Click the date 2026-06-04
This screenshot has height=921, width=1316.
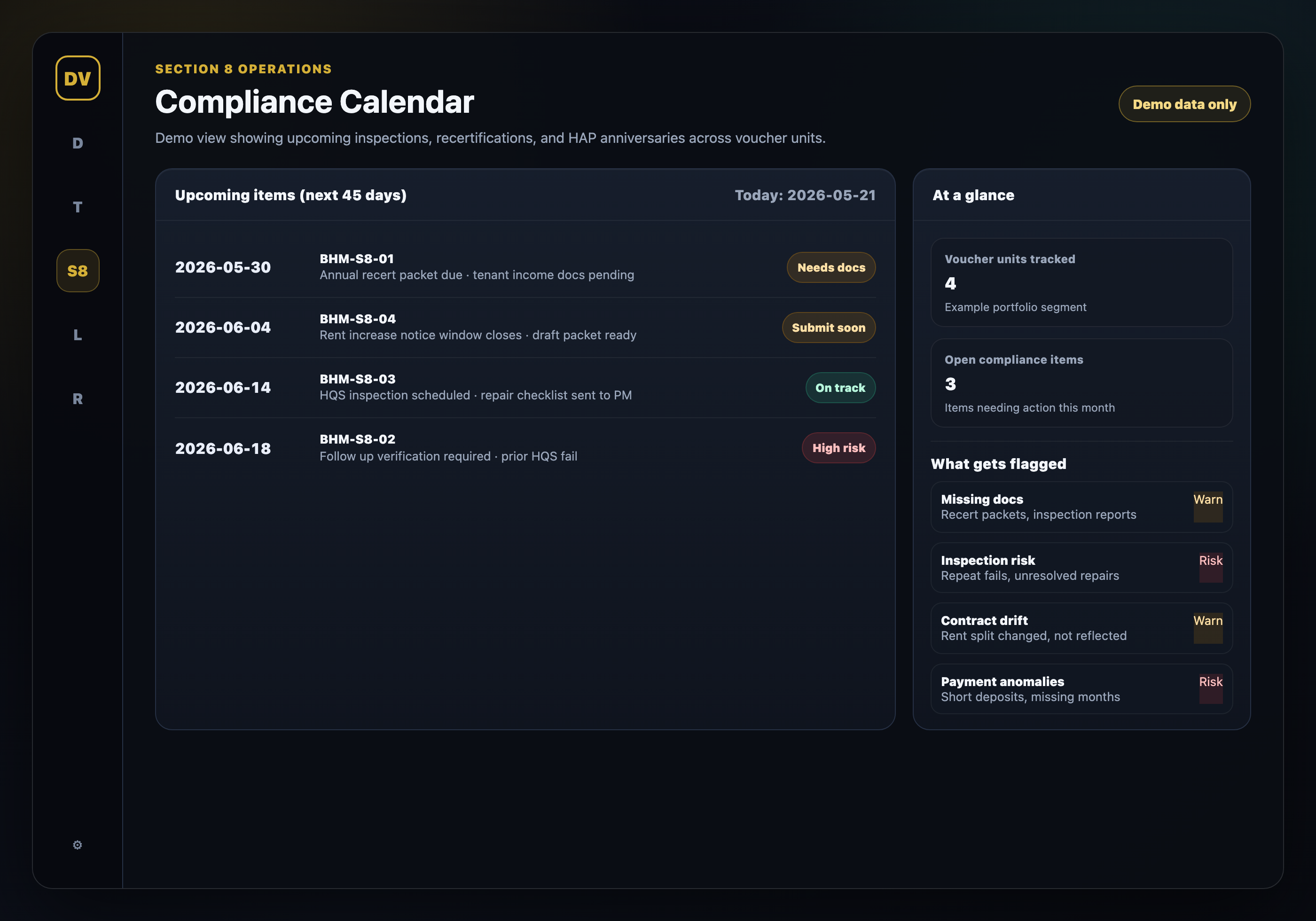click(223, 327)
